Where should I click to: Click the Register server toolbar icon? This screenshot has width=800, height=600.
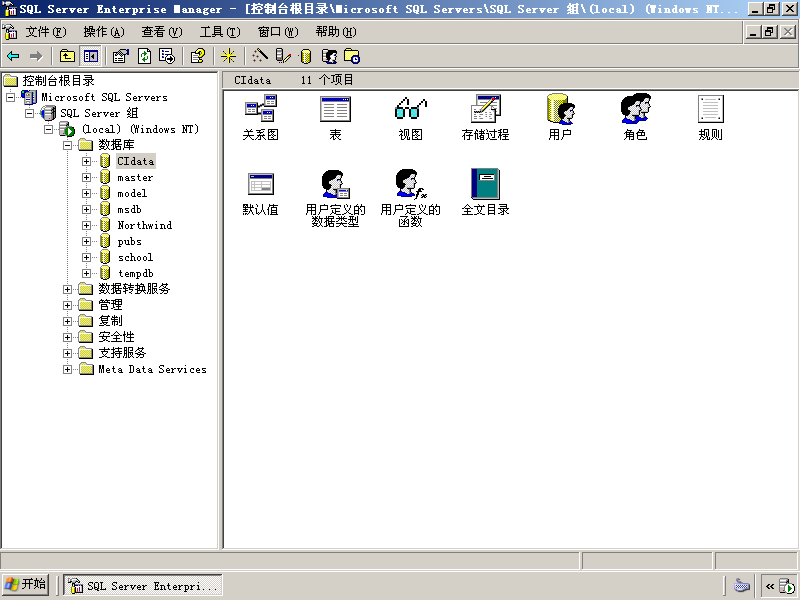click(x=283, y=56)
